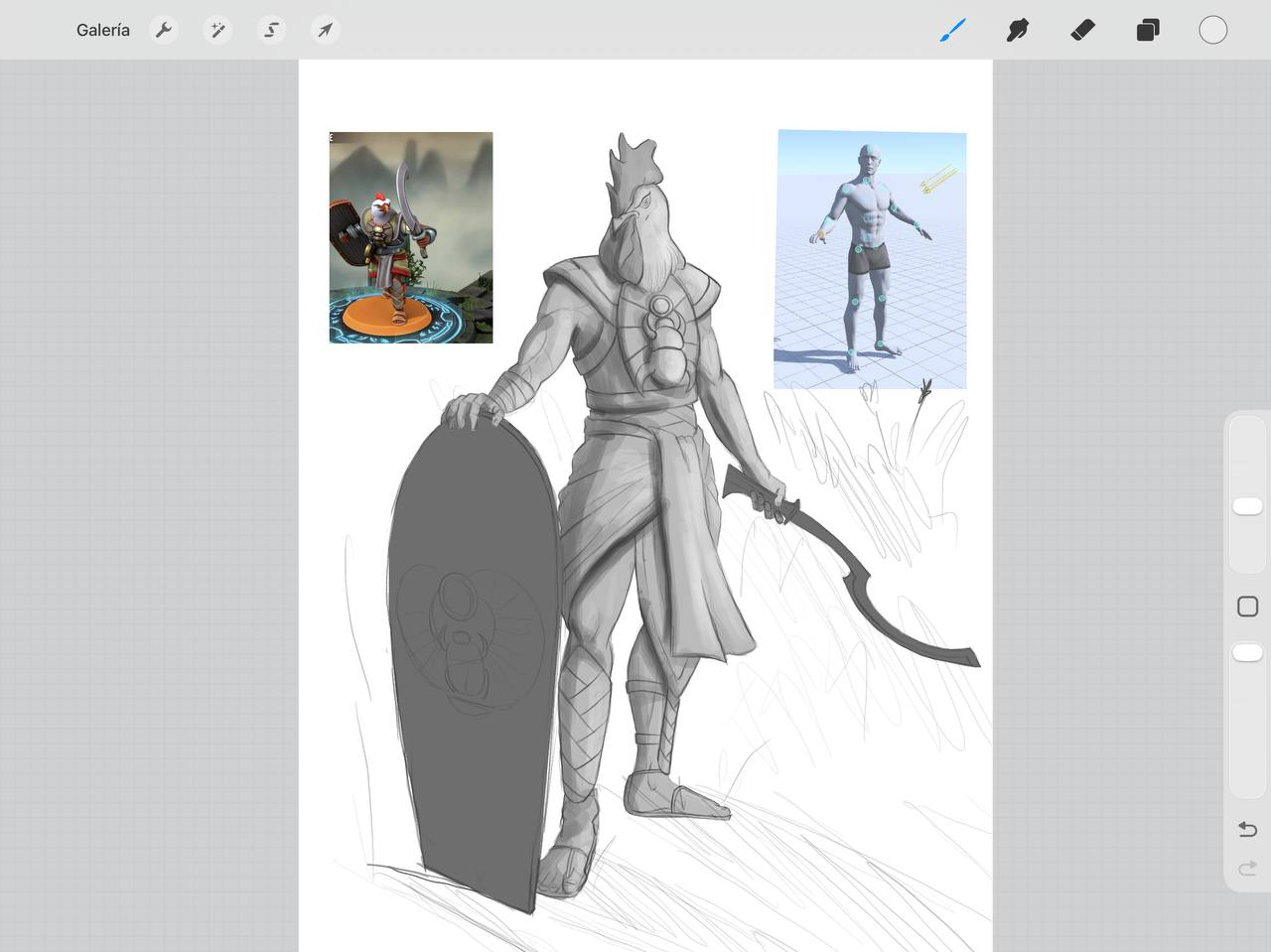Image resolution: width=1271 pixels, height=952 pixels.
Task: Click the brush size slider handle
Action: tap(1247, 506)
